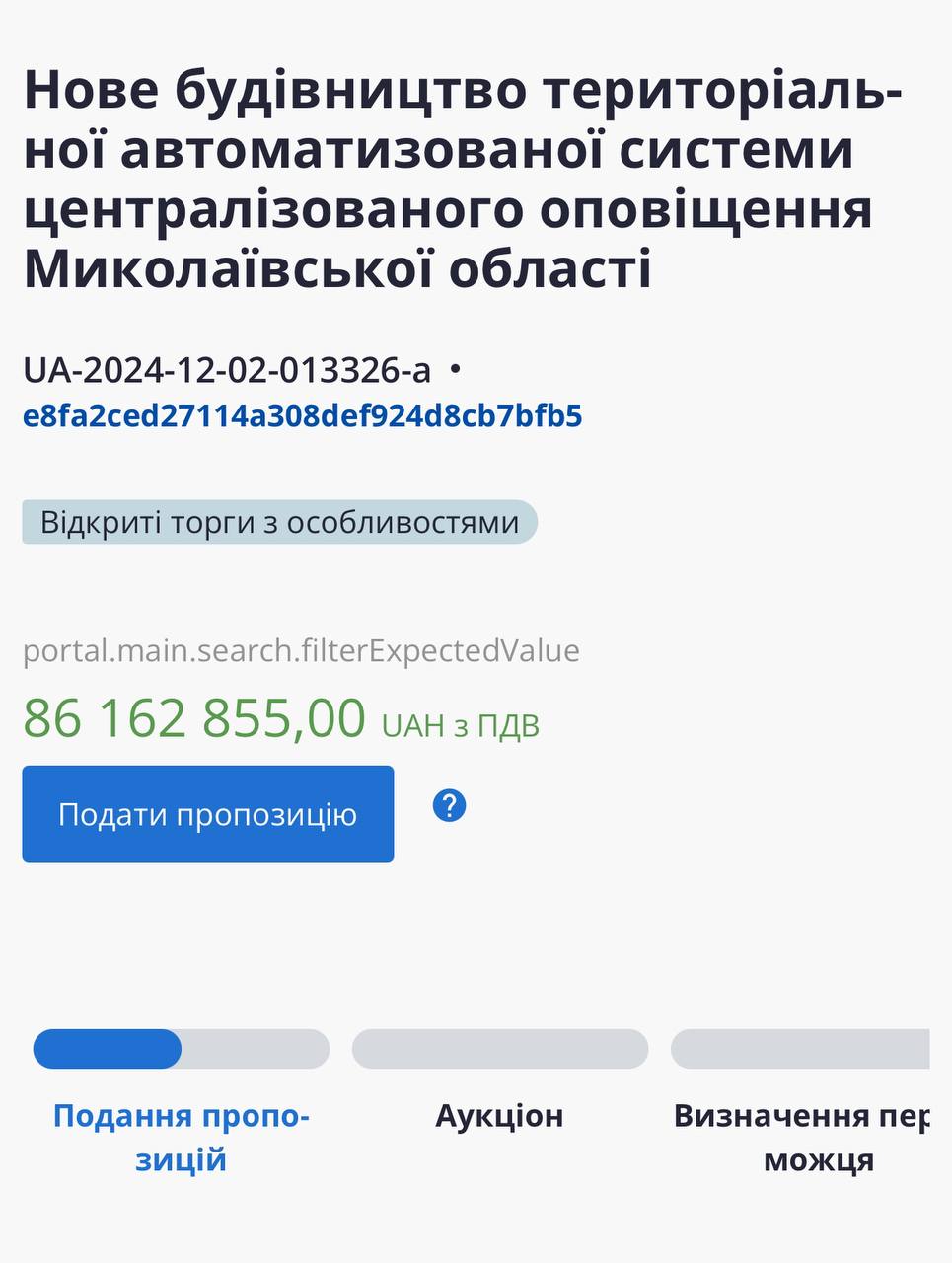Screen dimensions: 952x1263
Task: Click "Миколаївської області" in the title
Action: [x=336, y=269]
